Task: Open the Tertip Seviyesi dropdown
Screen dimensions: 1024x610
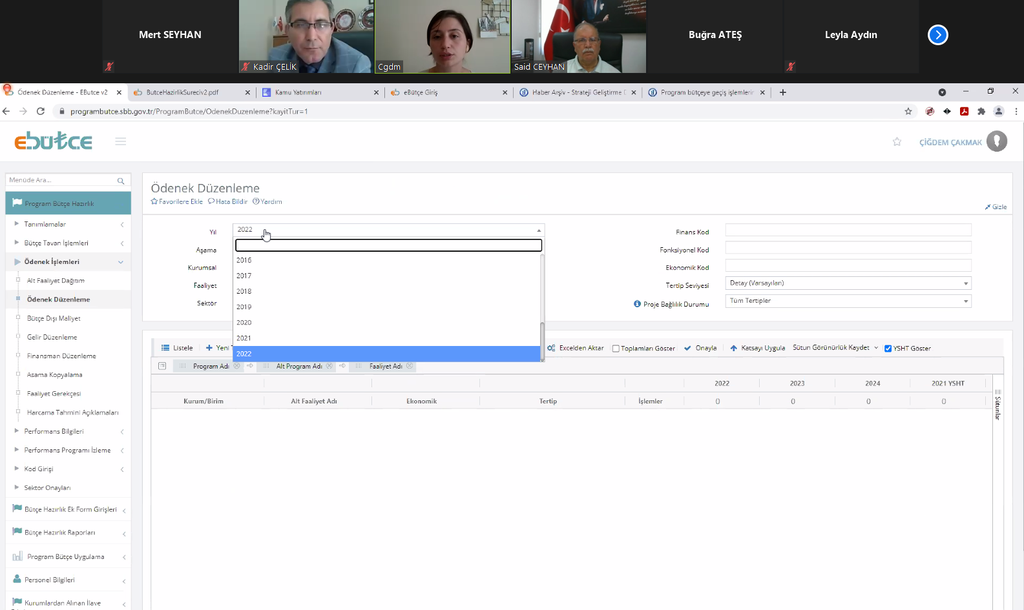Action: coord(848,284)
